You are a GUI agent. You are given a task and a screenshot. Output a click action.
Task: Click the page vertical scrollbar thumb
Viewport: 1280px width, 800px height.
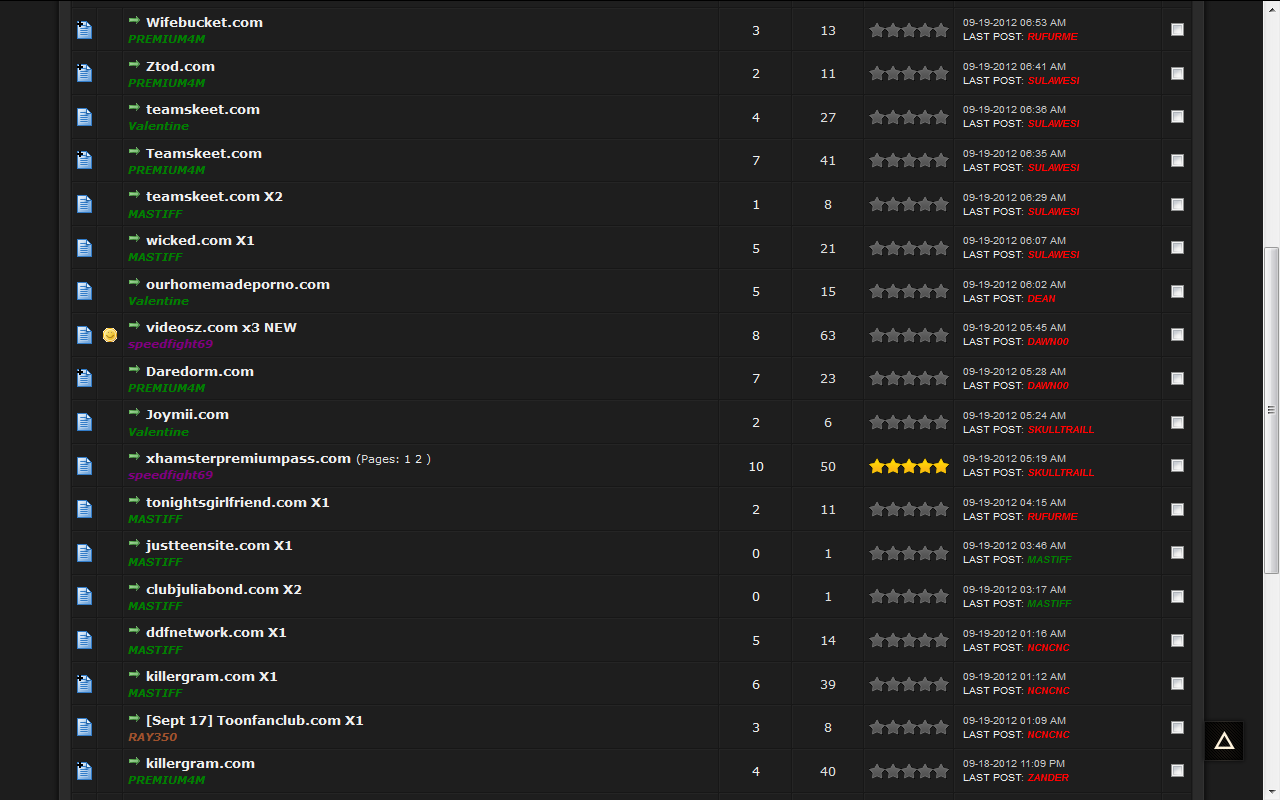coord(1271,410)
